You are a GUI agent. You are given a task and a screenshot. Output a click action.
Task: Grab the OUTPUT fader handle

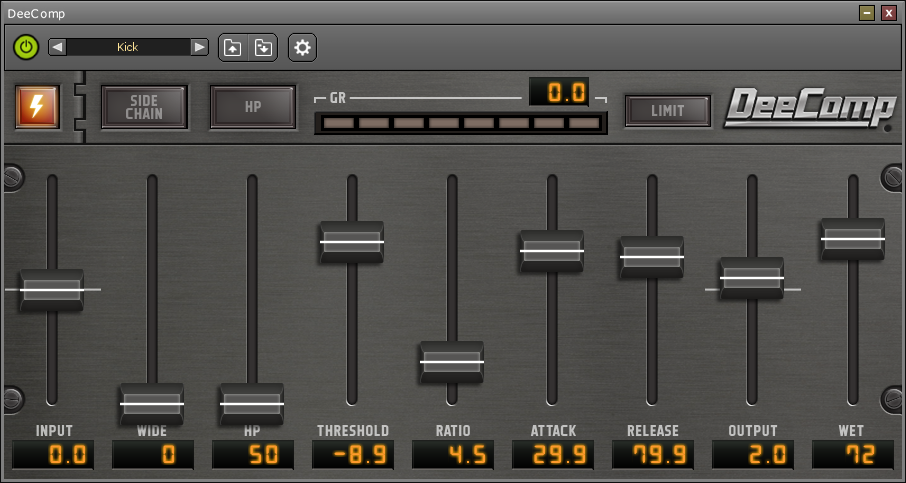coord(752,278)
